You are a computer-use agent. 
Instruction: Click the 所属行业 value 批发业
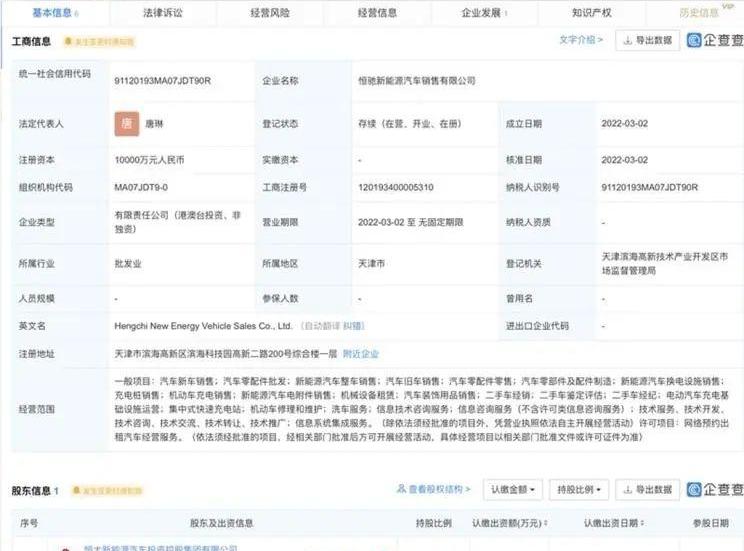[128, 263]
